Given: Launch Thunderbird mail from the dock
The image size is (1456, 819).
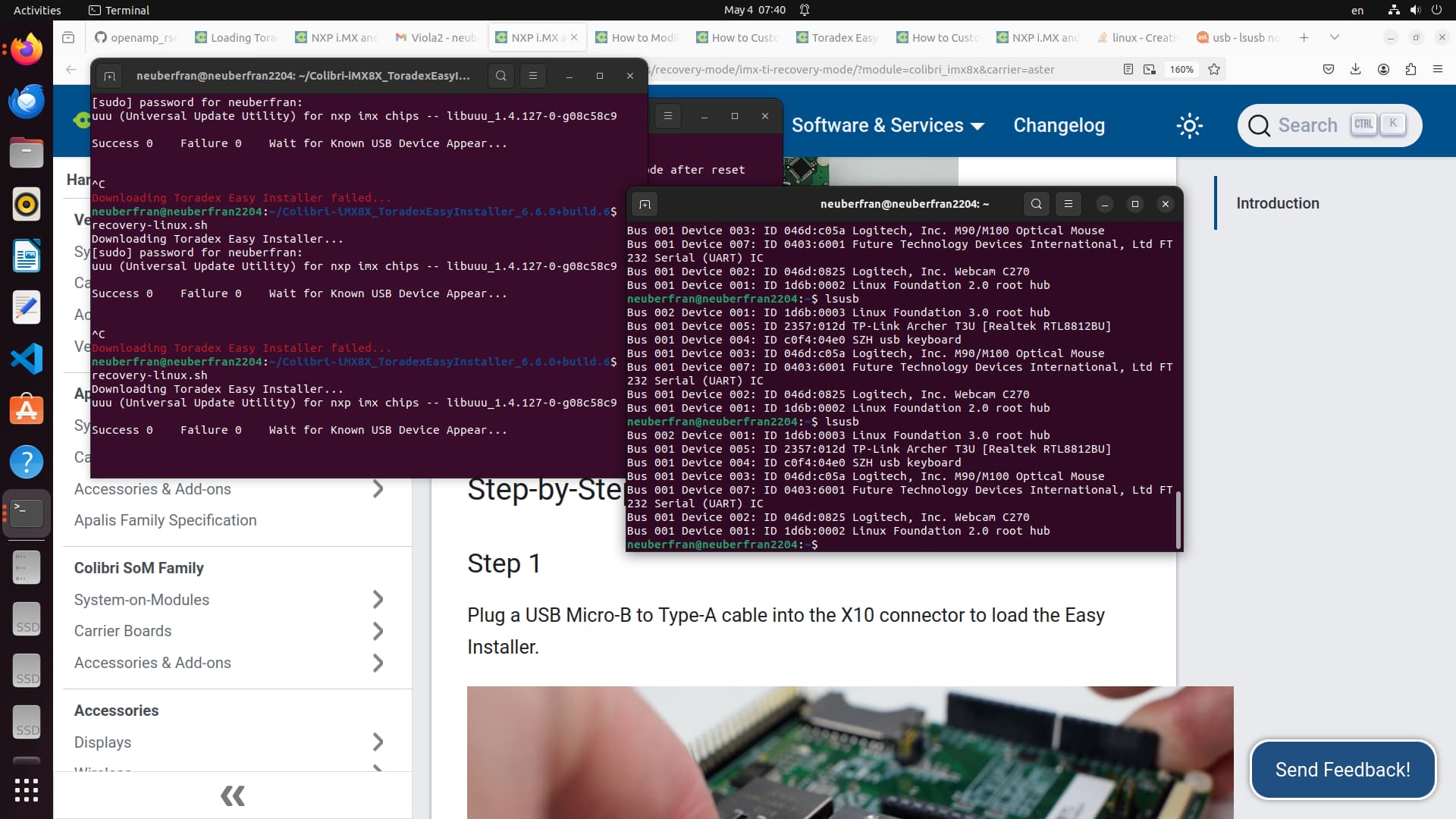Looking at the screenshot, I should click(27, 102).
